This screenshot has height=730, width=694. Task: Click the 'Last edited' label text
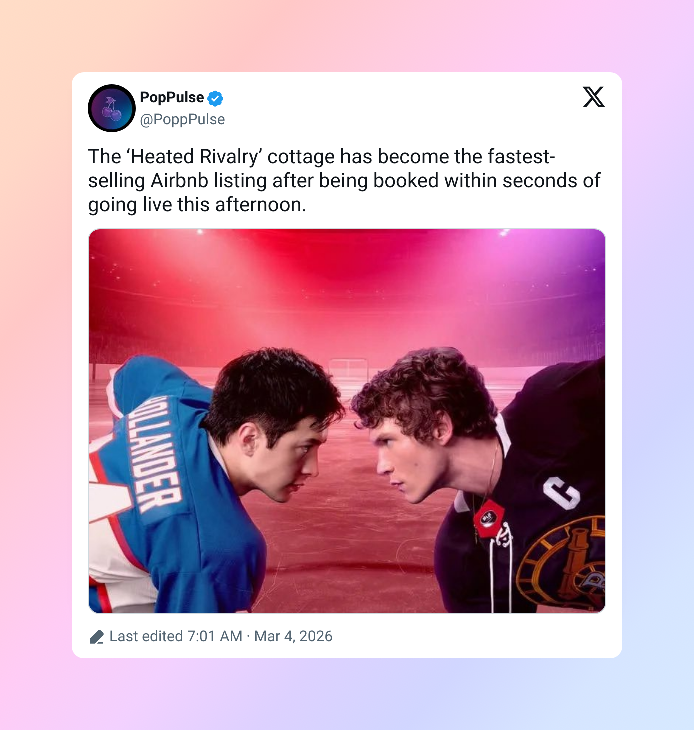[146, 636]
